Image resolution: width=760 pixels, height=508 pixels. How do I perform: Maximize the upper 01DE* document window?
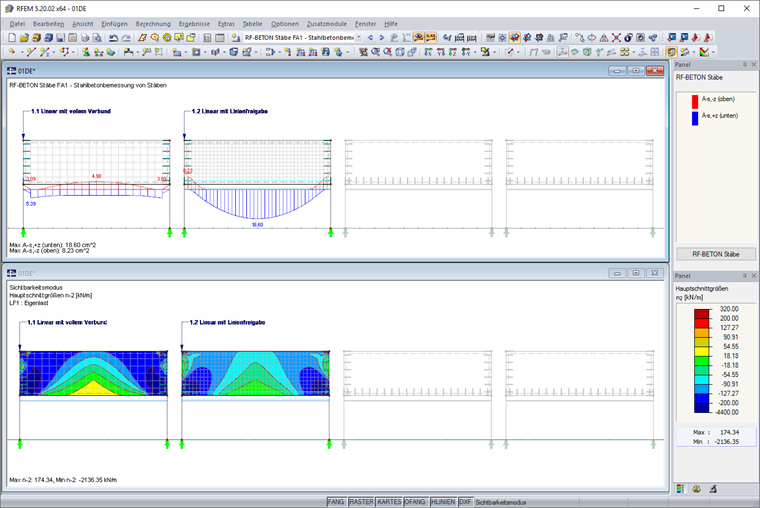635,71
